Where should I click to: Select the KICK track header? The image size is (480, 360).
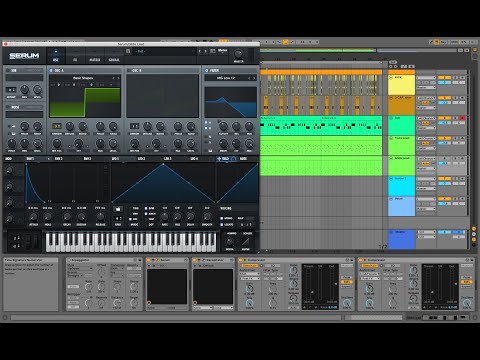point(401,85)
